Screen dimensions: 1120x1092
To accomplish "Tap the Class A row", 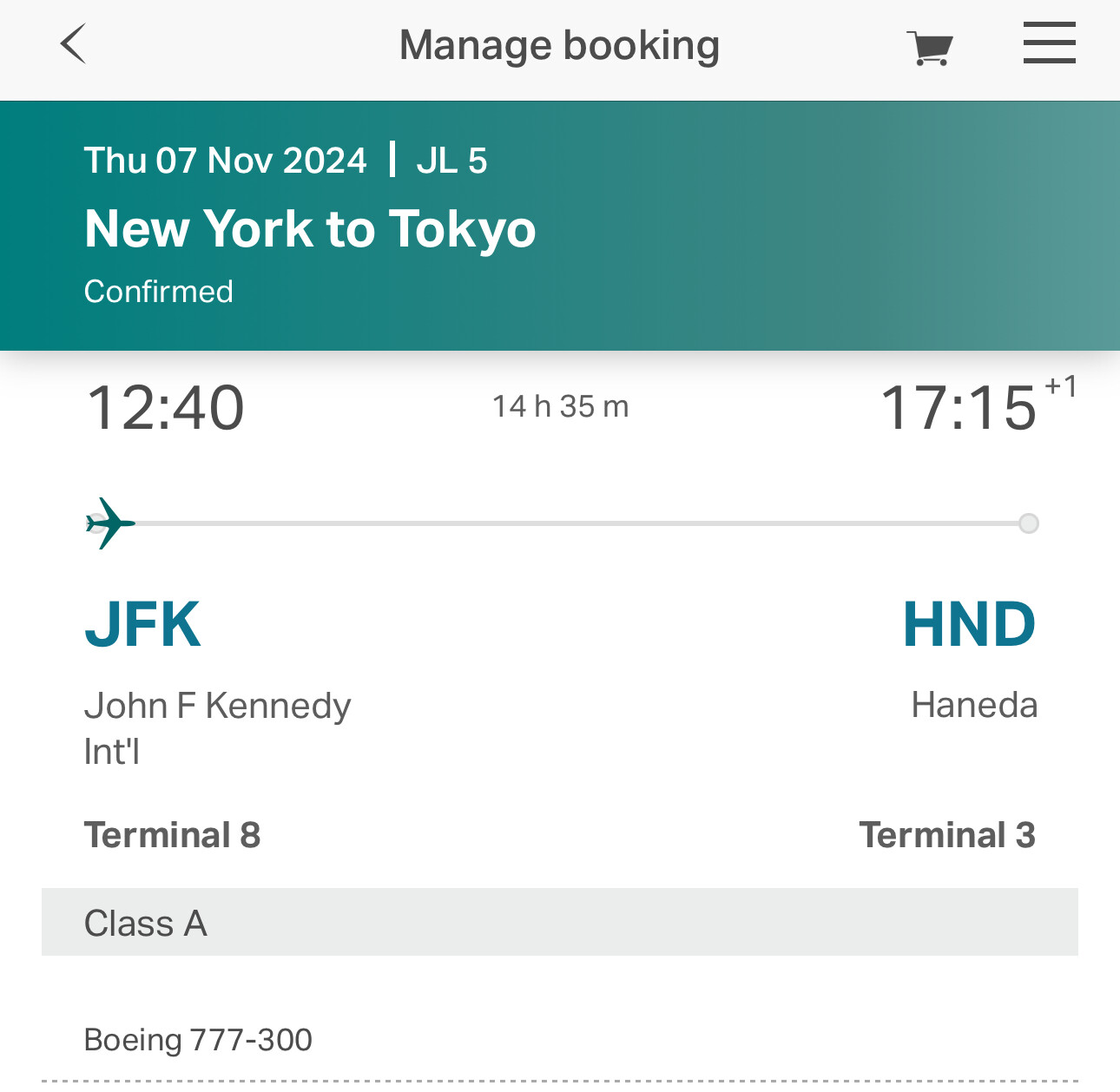I will [559, 923].
